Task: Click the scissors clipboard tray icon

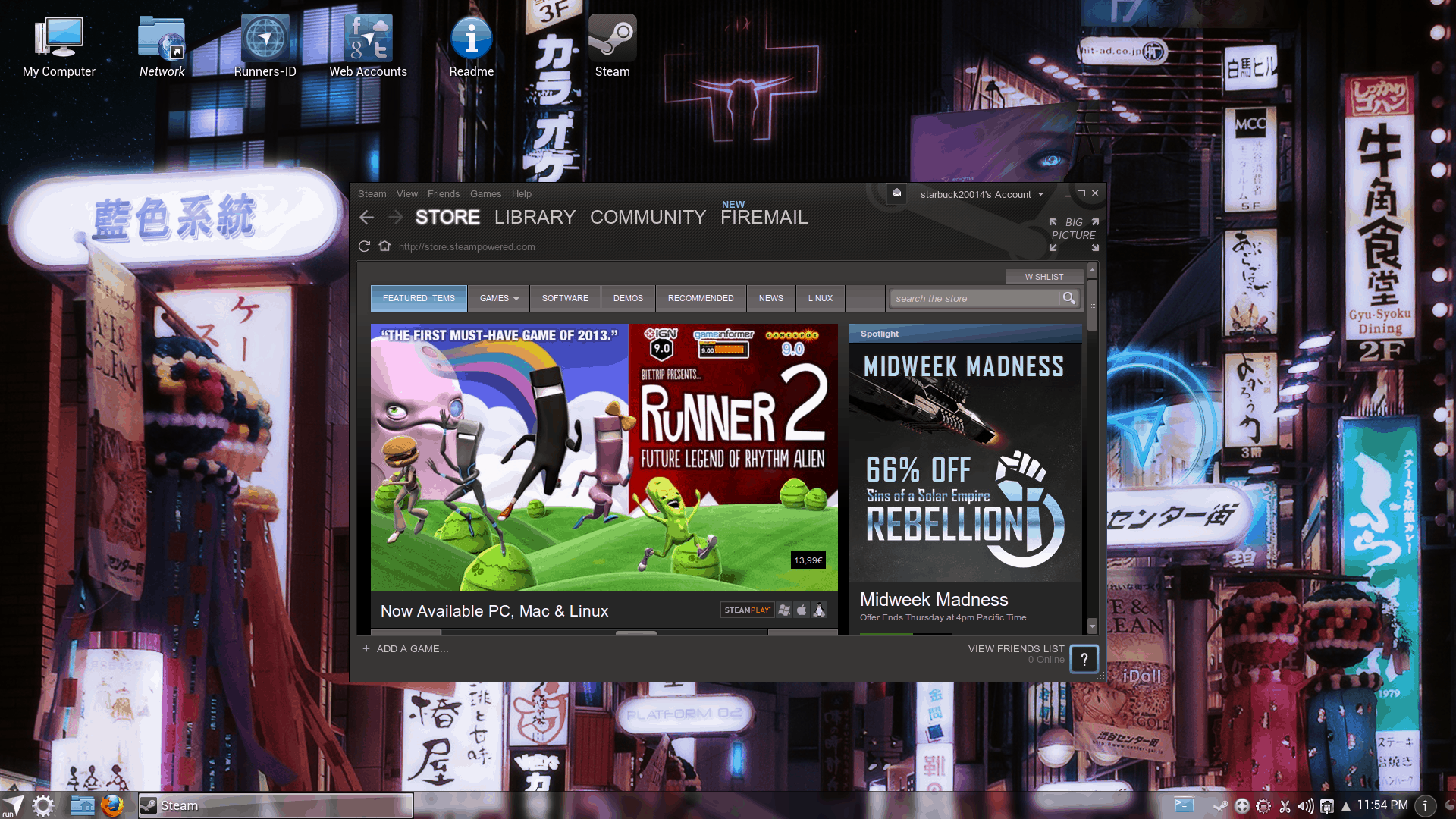Action: pyautogui.click(x=1285, y=806)
